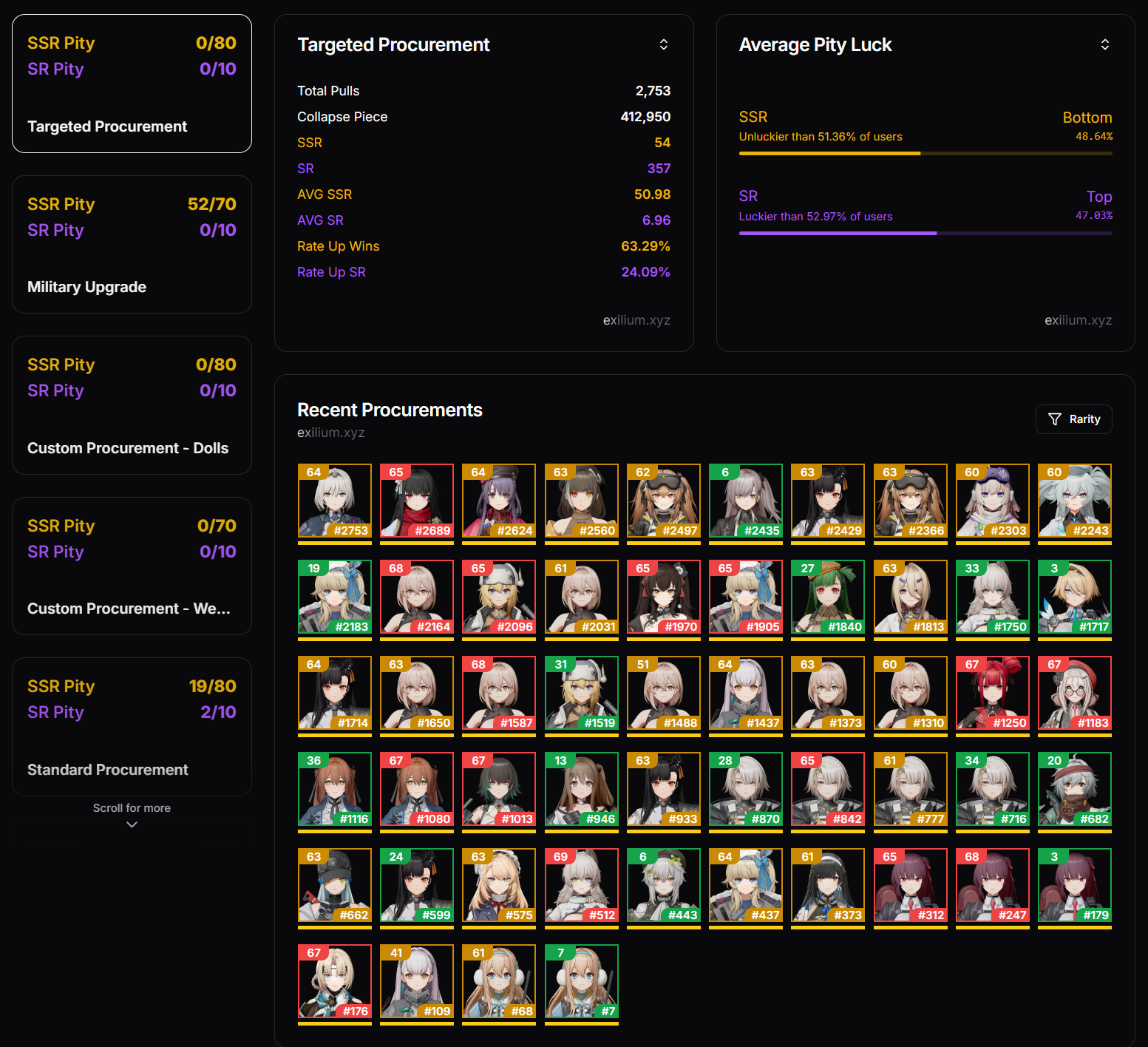Select the pull #1905 character portrait

pos(746,597)
